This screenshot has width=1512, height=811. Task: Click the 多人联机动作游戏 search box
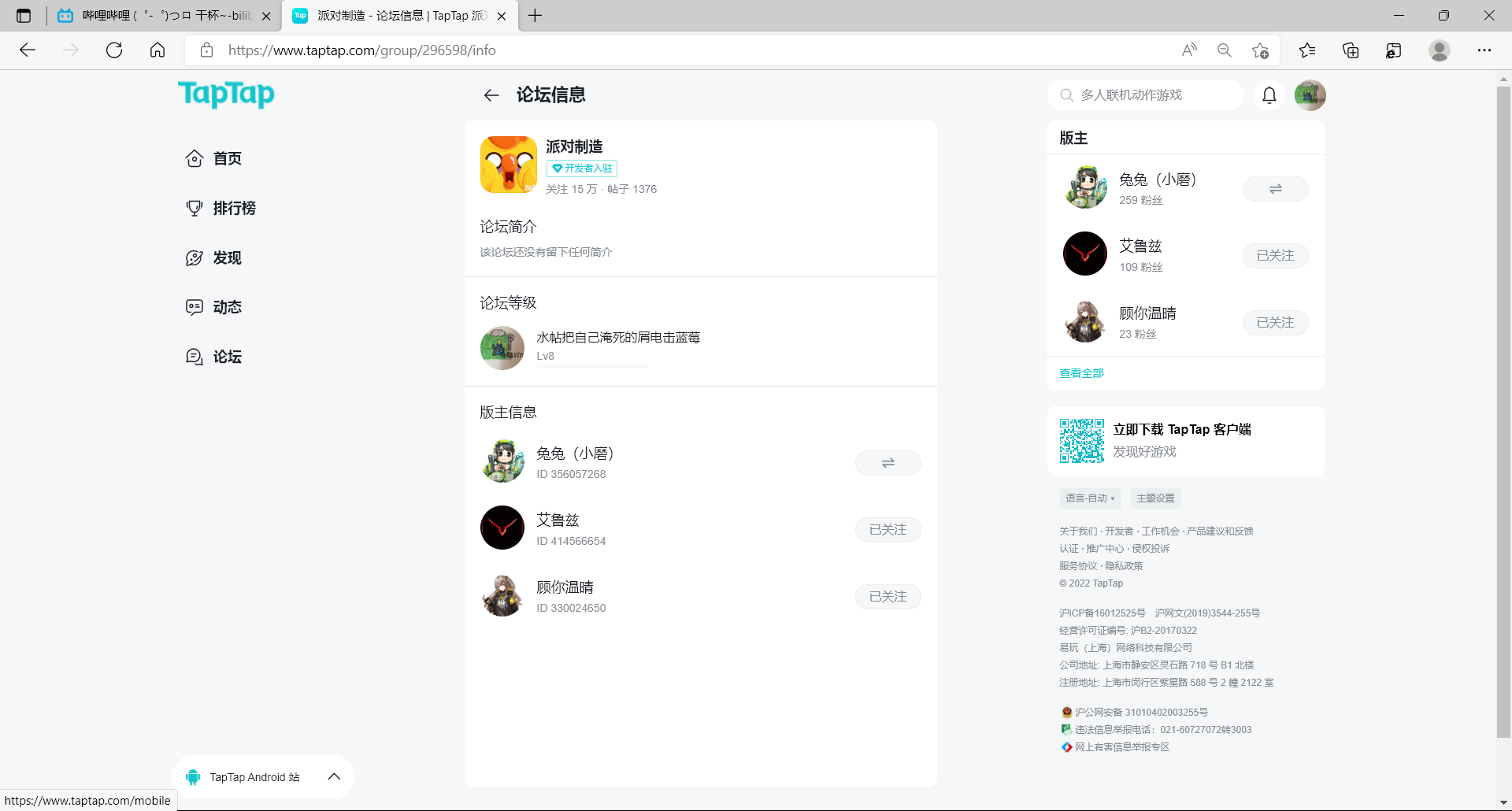point(1146,95)
